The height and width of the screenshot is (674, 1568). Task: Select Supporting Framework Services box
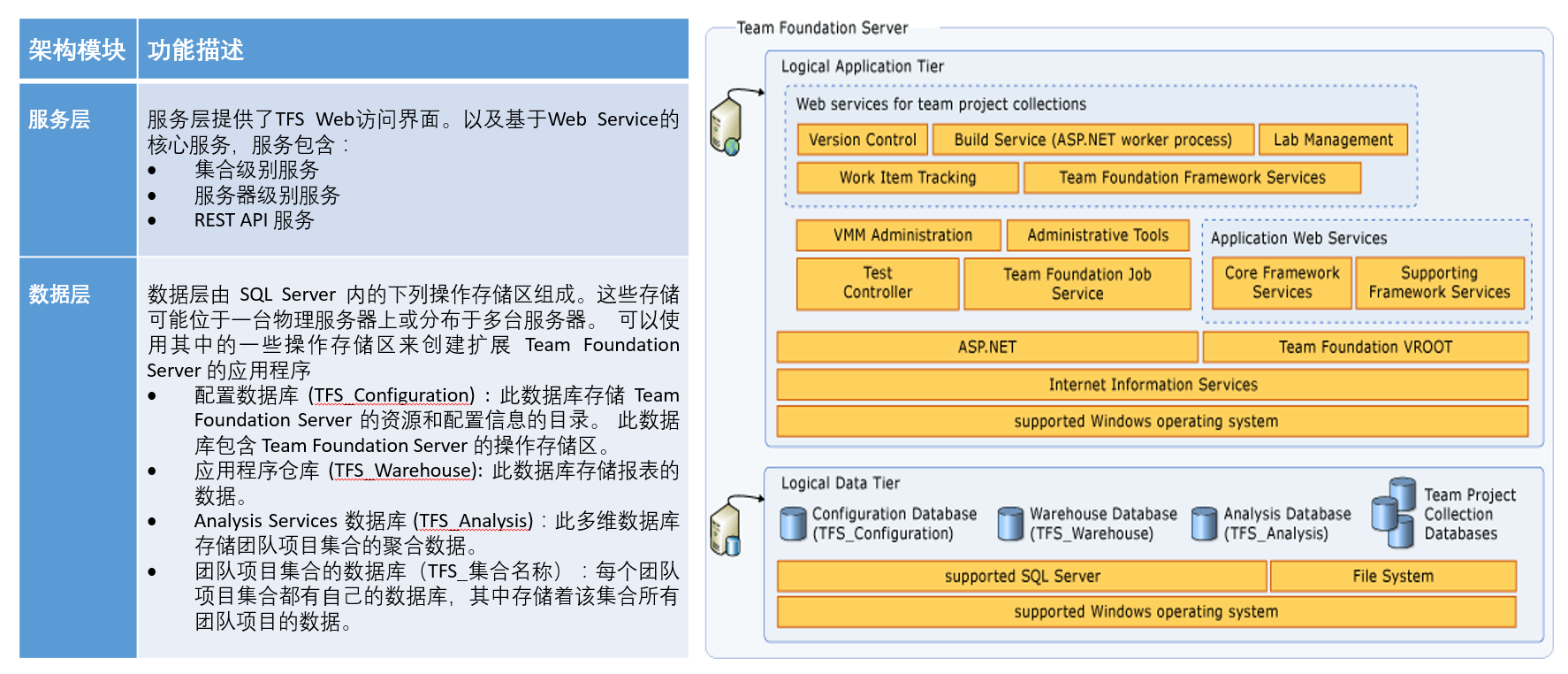tap(1440, 283)
